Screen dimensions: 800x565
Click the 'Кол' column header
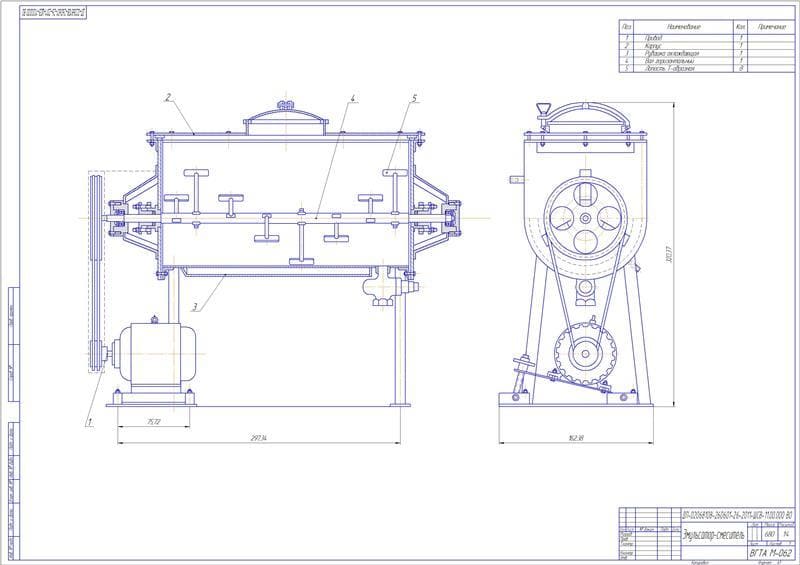pyautogui.click(x=741, y=27)
